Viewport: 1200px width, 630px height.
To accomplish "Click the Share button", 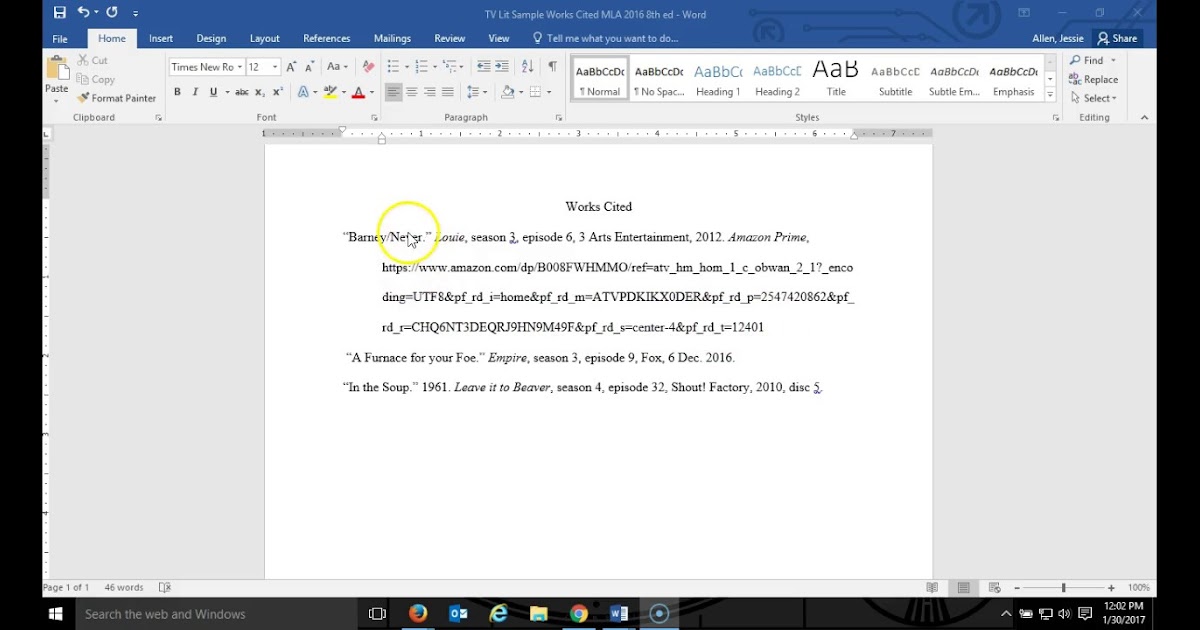I will [1117, 38].
